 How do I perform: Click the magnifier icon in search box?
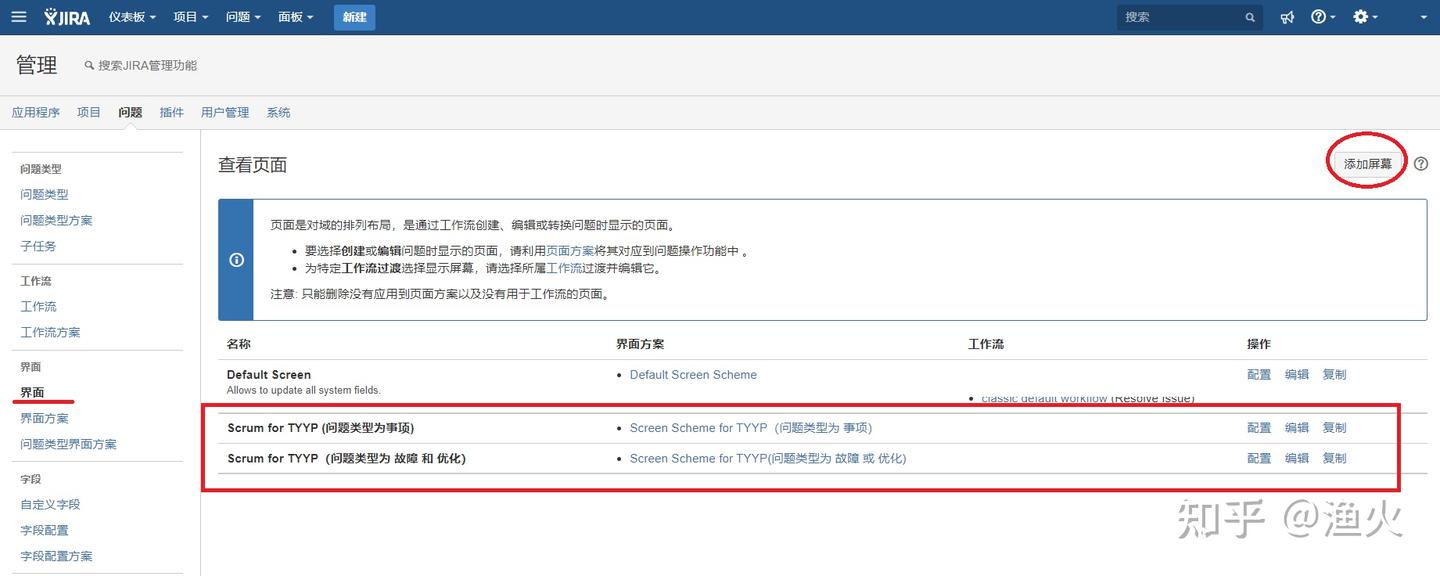click(1250, 17)
